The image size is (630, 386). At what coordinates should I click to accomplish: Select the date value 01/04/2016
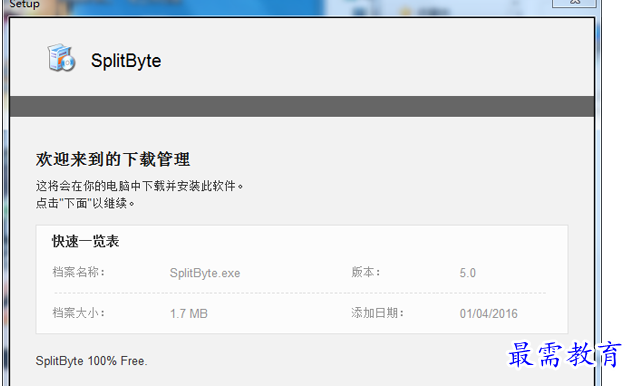pos(489,314)
